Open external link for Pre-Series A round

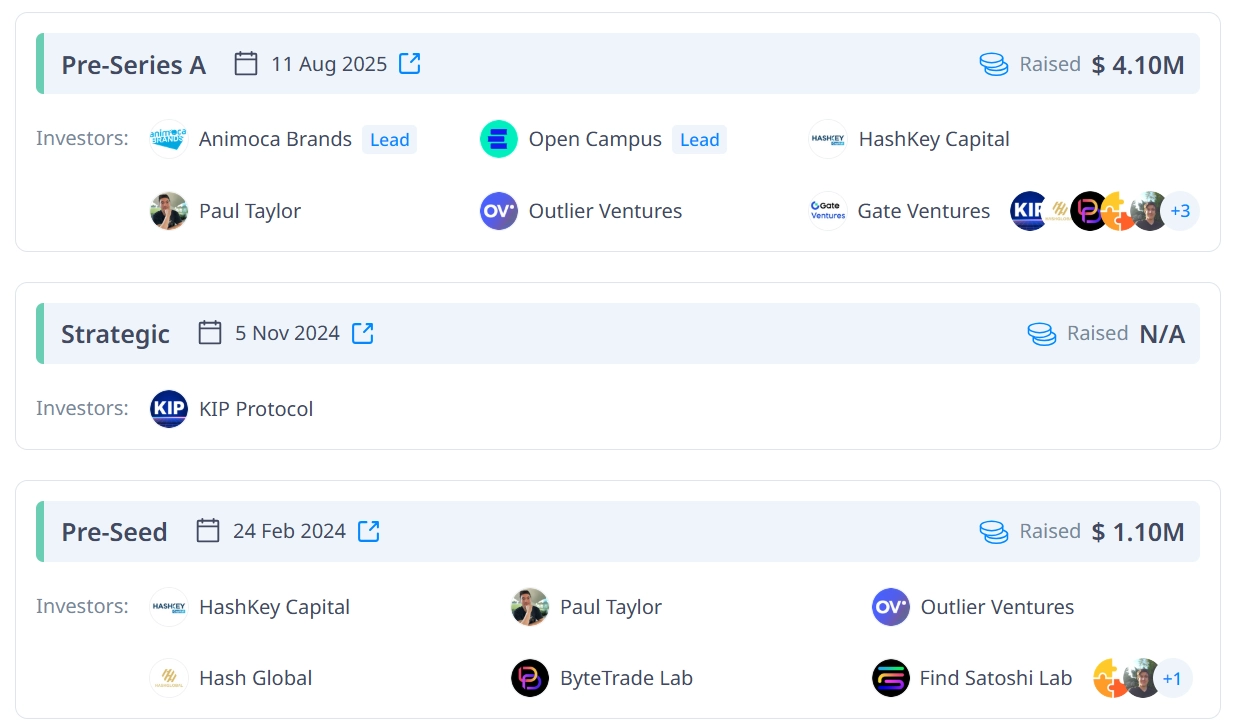coord(410,64)
